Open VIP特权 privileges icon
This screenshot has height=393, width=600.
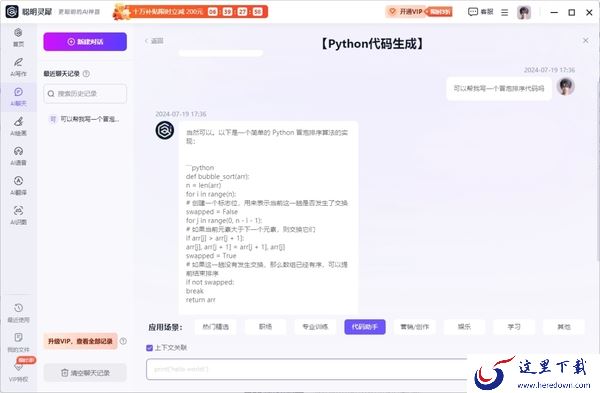click(x=18, y=372)
